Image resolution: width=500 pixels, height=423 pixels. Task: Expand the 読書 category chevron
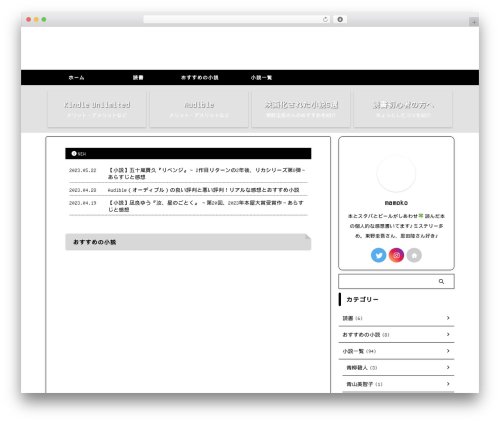[448, 318]
